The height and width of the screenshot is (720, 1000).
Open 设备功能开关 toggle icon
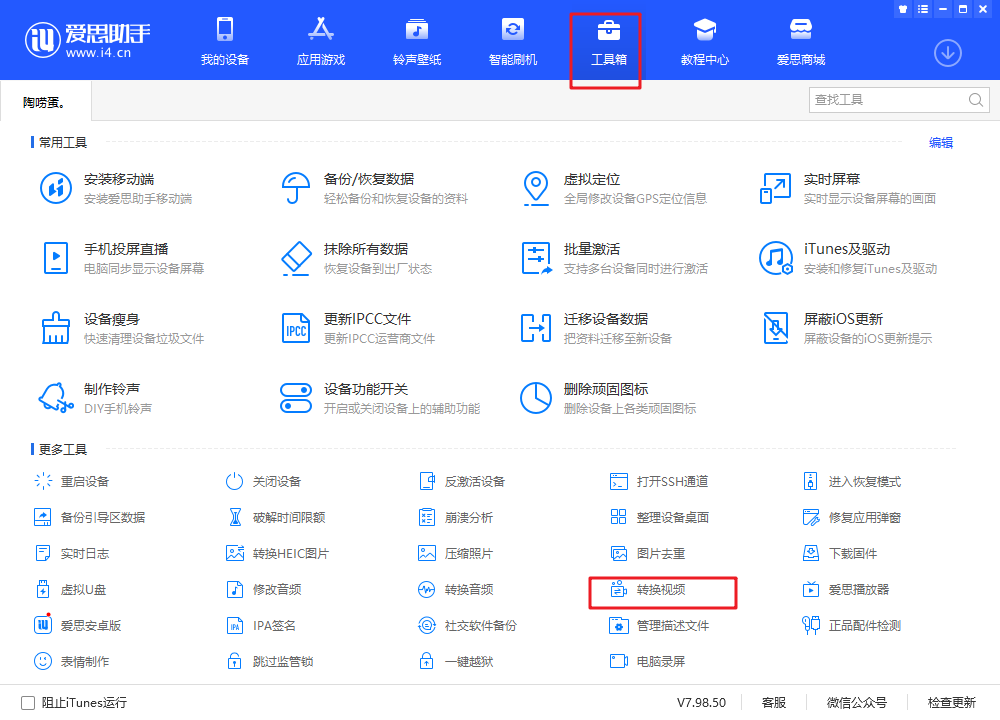296,398
